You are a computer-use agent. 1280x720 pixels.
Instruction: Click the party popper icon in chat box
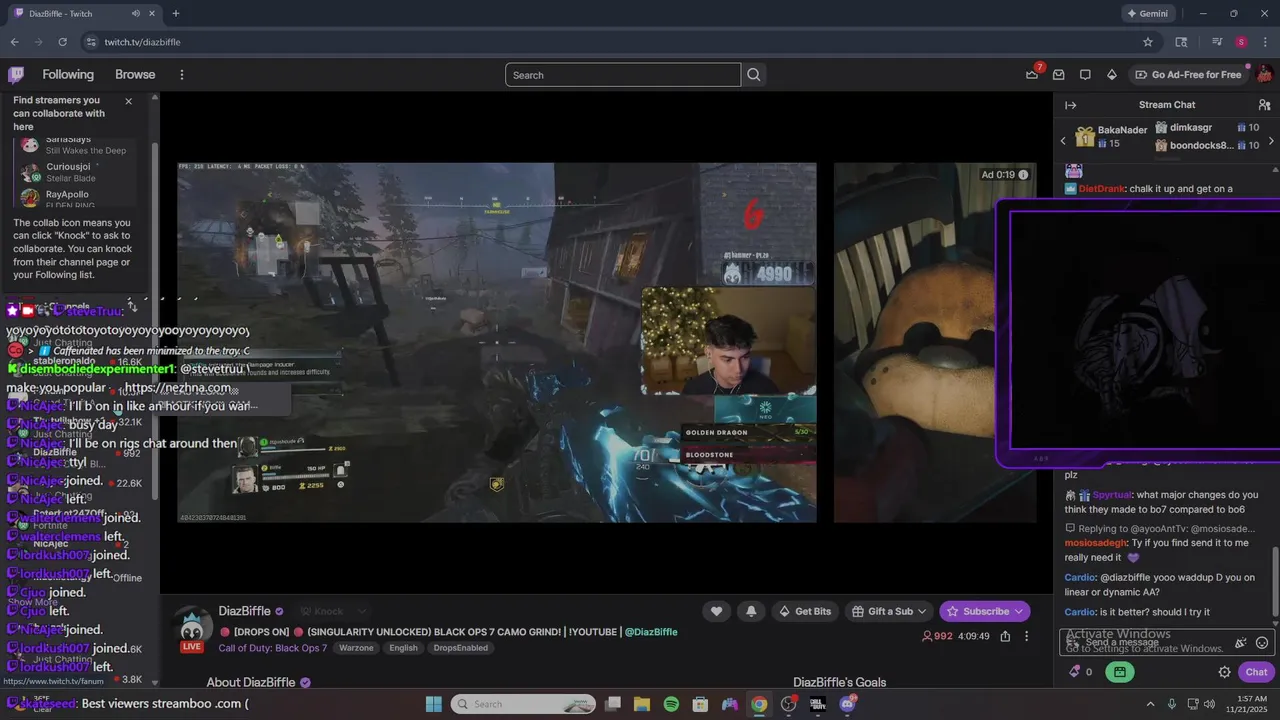tap(1241, 643)
